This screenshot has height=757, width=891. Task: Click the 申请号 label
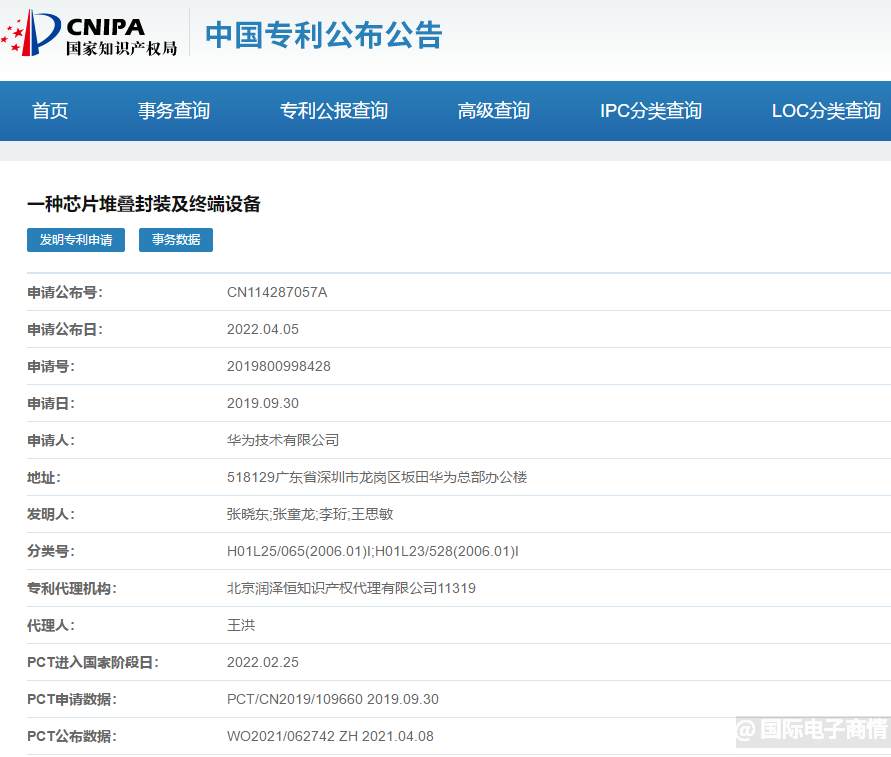[x=51, y=367]
